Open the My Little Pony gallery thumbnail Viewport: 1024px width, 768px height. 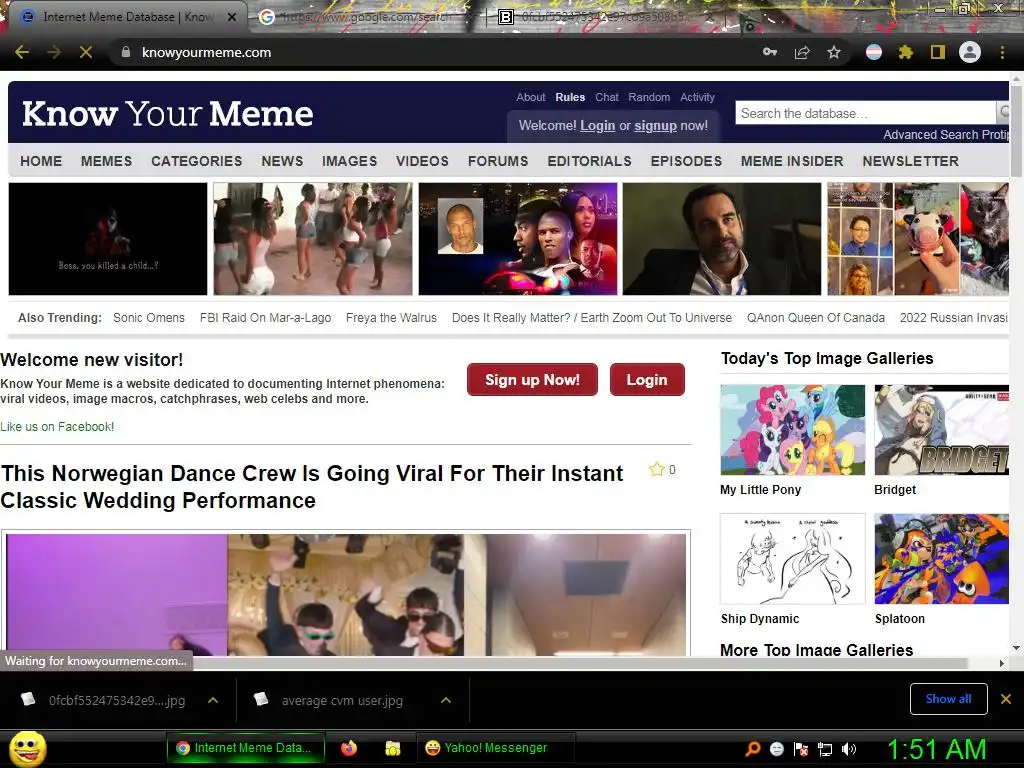(x=792, y=430)
